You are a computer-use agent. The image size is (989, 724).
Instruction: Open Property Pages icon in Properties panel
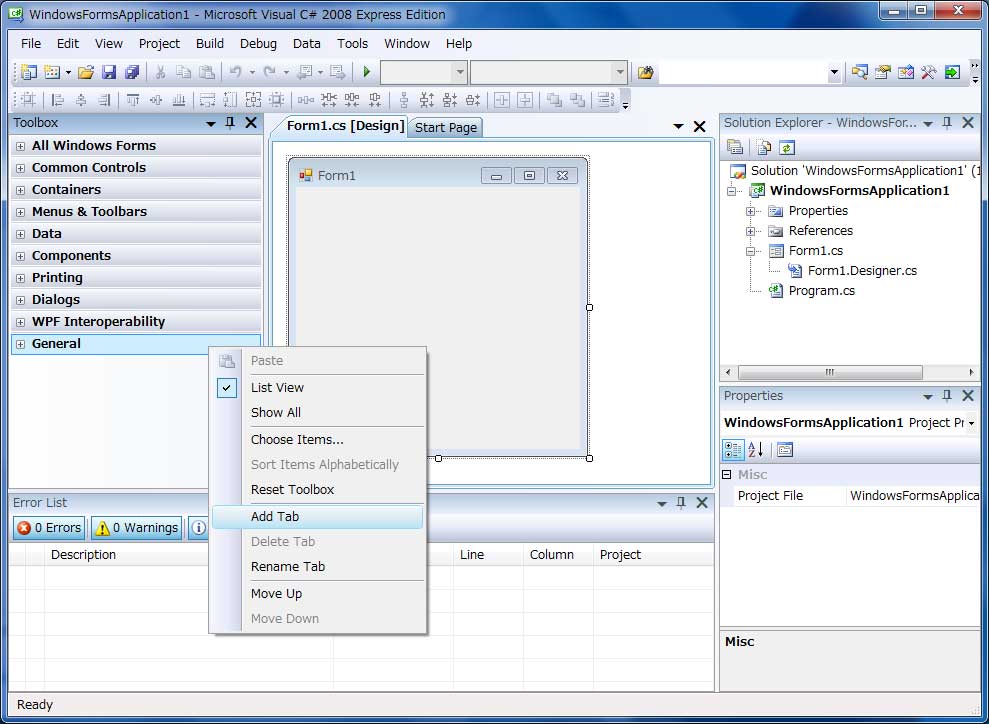point(785,450)
